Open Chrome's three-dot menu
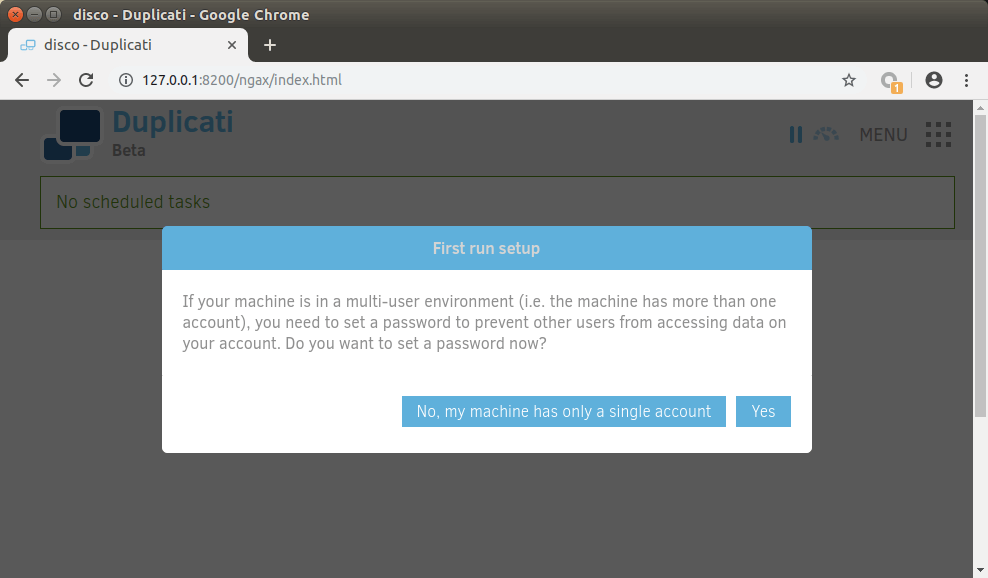The width and height of the screenshot is (988, 578). (x=966, y=80)
